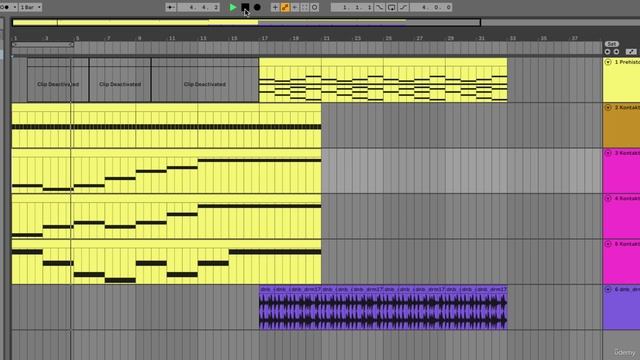Select the 3 Kontakt track name
The height and width of the screenshot is (360, 640).
pyautogui.click(x=627, y=153)
